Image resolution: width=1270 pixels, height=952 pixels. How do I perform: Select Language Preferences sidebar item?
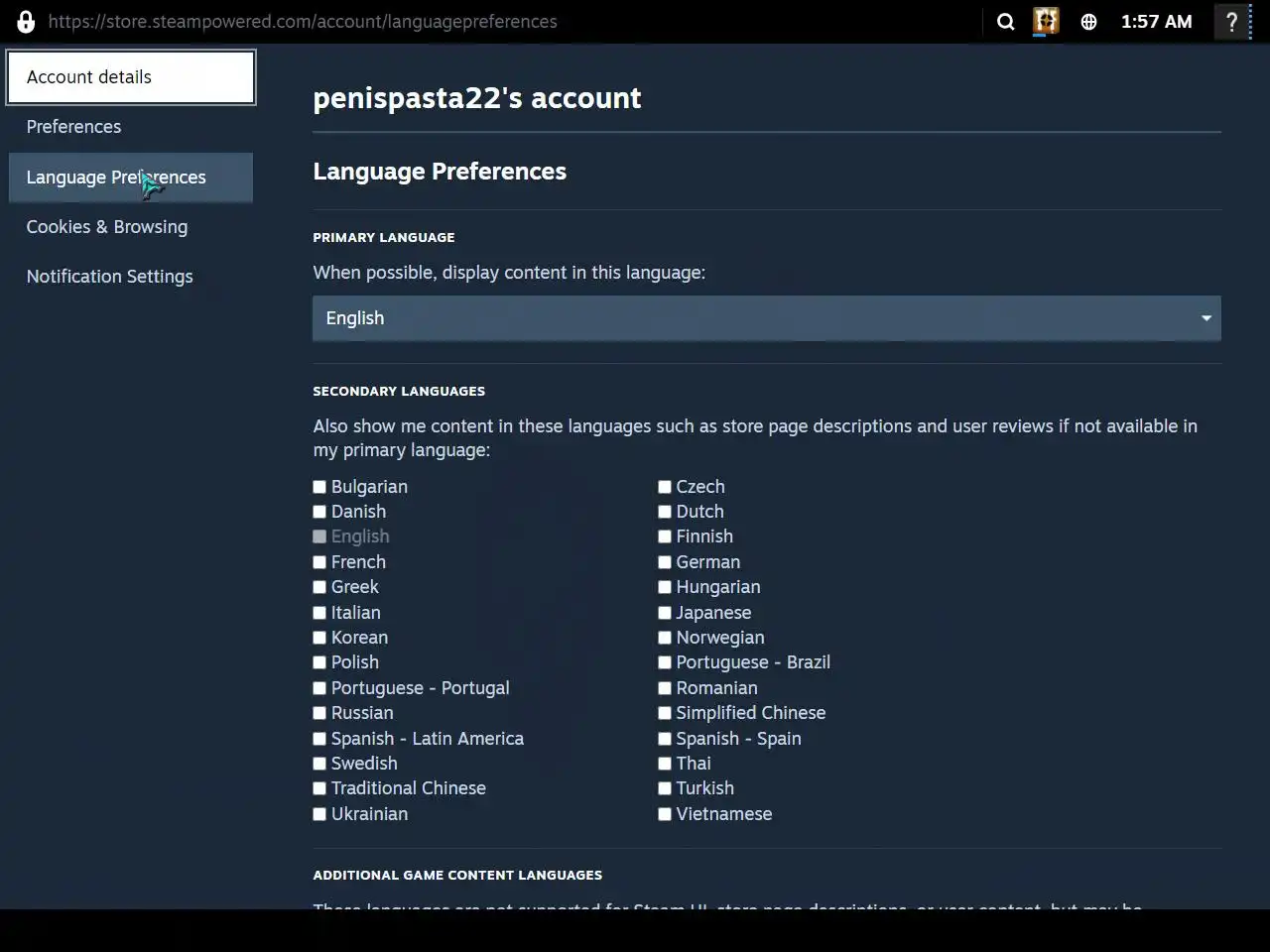131,178
